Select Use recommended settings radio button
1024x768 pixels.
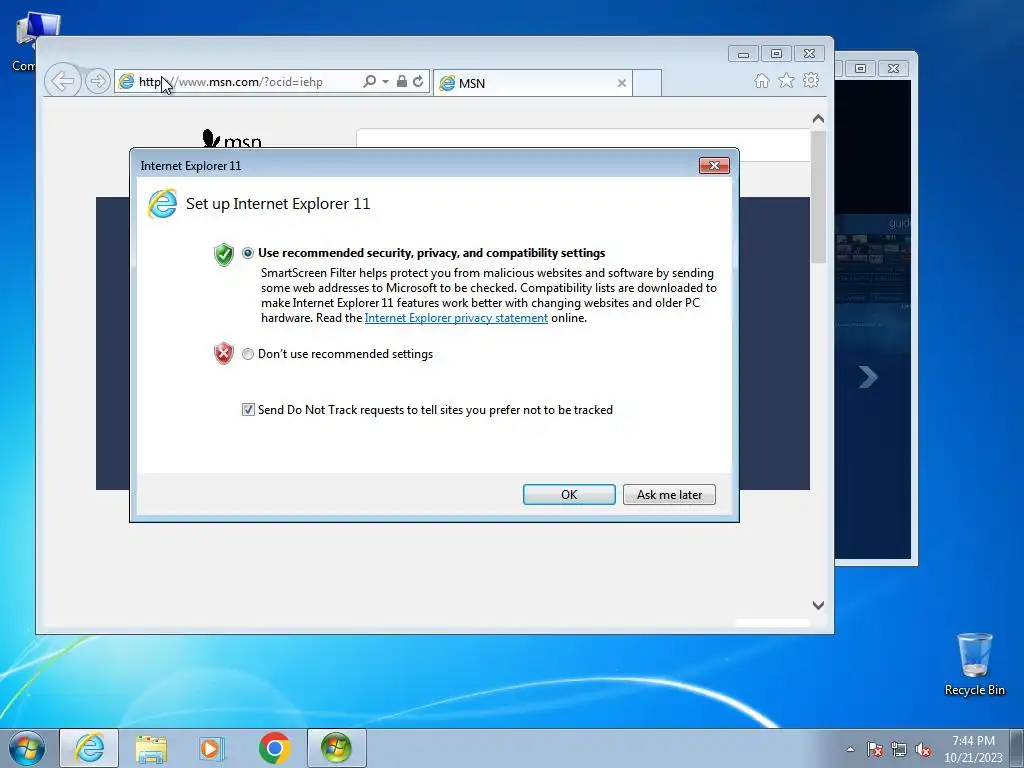pyautogui.click(x=248, y=253)
